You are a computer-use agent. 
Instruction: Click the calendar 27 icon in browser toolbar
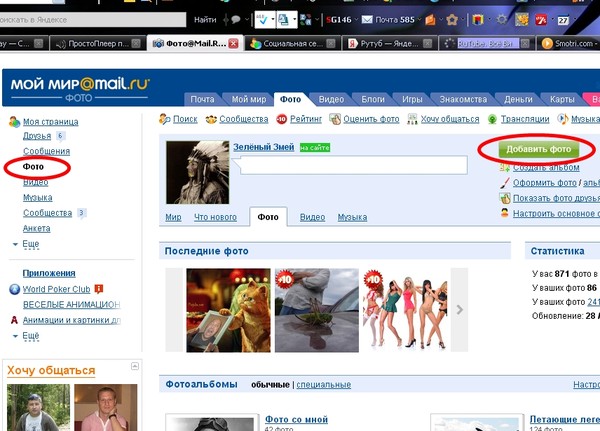563,20
